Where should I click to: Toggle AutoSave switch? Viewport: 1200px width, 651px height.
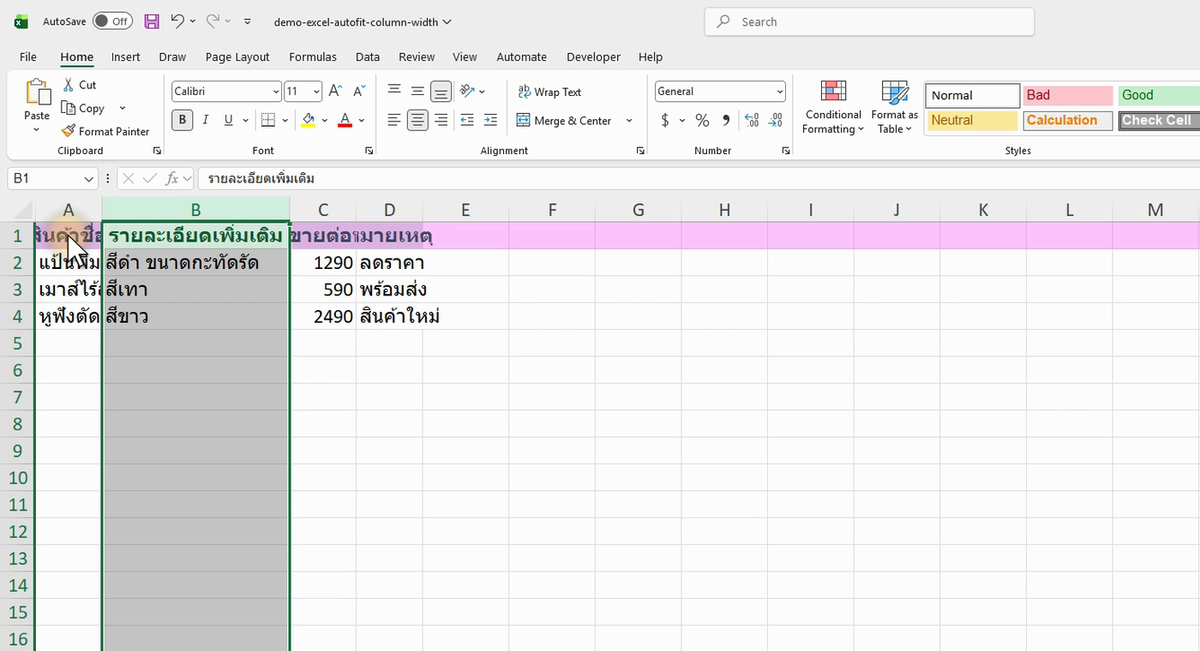112,21
